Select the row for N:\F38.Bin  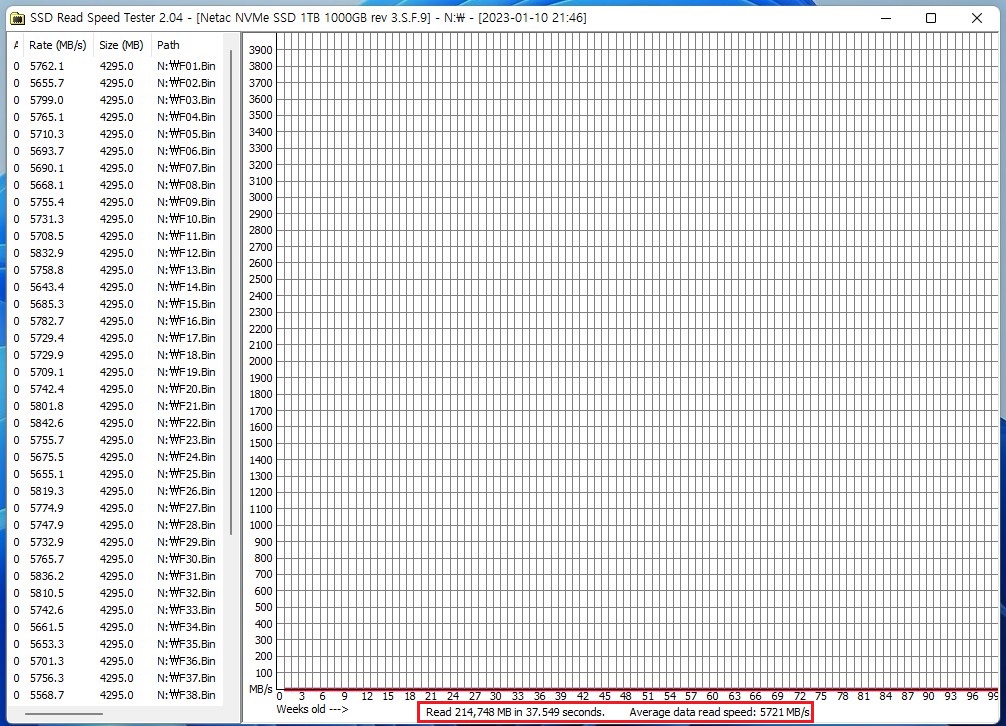tap(115, 695)
